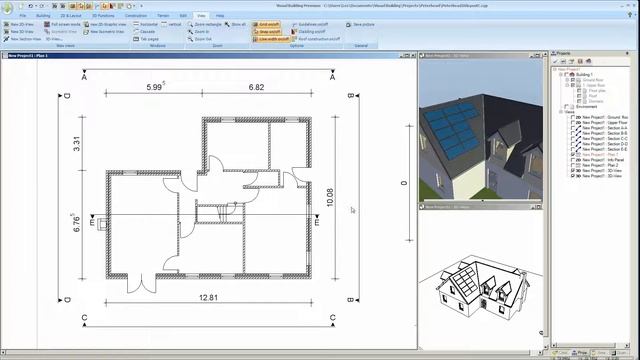The height and width of the screenshot is (360, 640).
Task: Click New 2D View in ribbon
Action: pyautogui.click(x=19, y=24)
